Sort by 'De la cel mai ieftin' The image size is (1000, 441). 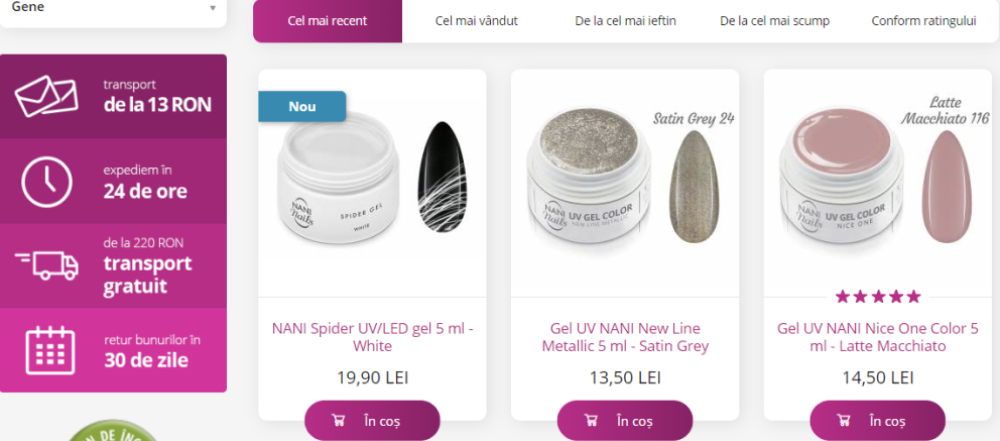(626, 21)
